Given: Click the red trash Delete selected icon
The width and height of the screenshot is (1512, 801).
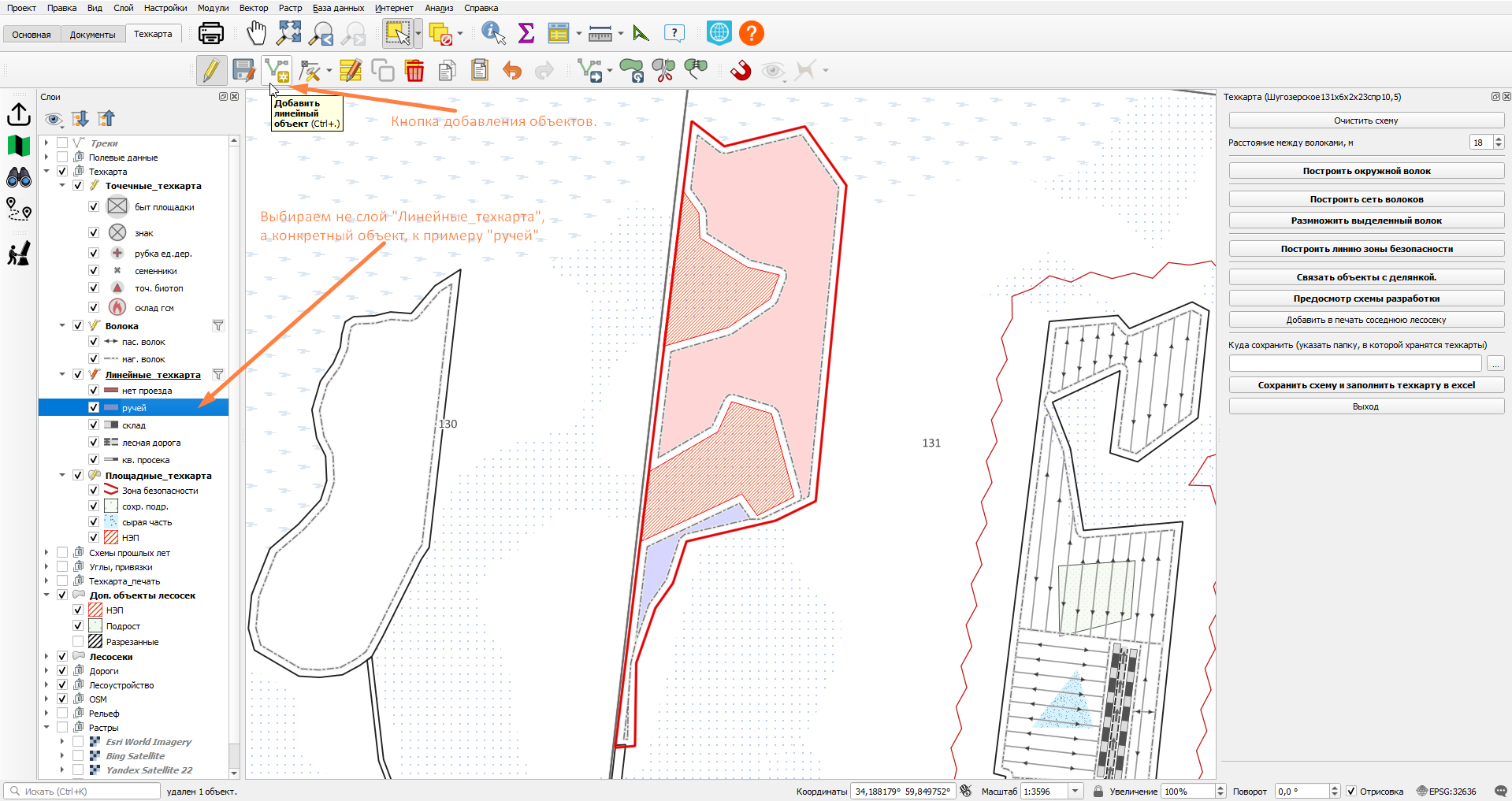Looking at the screenshot, I should click(x=414, y=71).
